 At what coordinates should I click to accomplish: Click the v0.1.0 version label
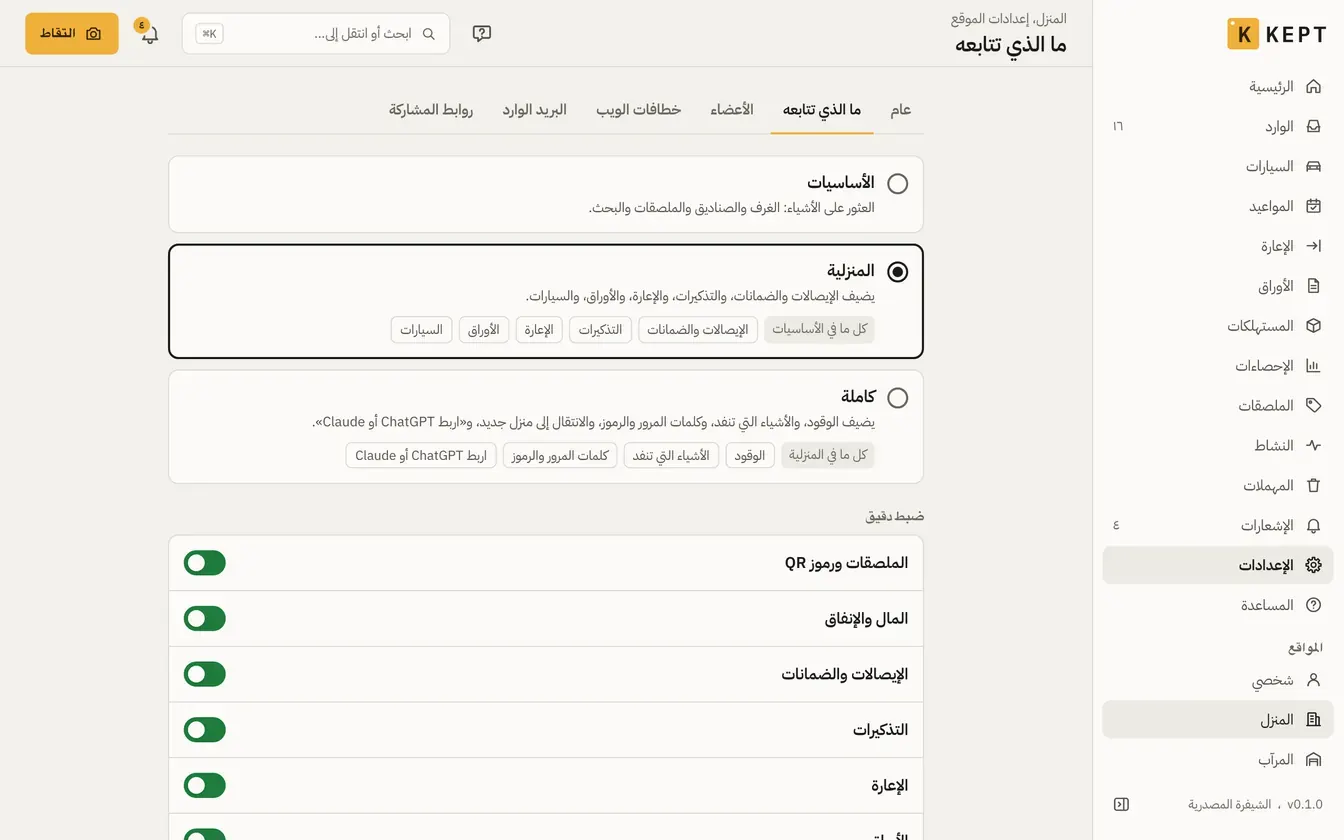tap(1305, 805)
